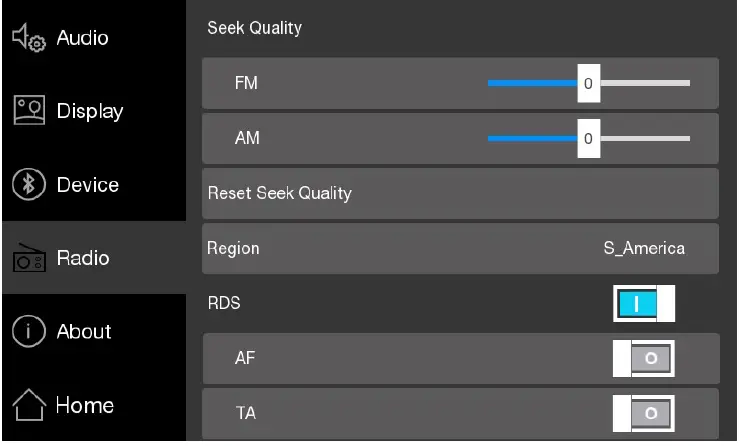The image size is (740, 446).
Task: Click the Home house icon
Action: [x=26, y=405]
